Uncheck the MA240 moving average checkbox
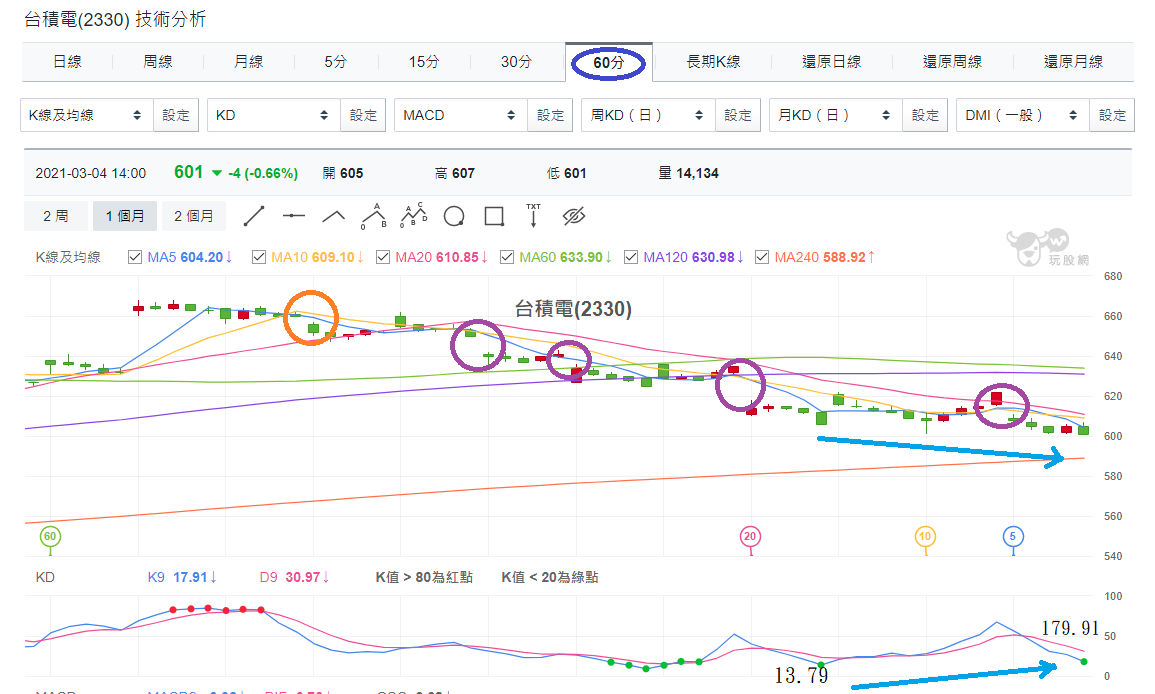The image size is (1155, 694). pos(762,257)
